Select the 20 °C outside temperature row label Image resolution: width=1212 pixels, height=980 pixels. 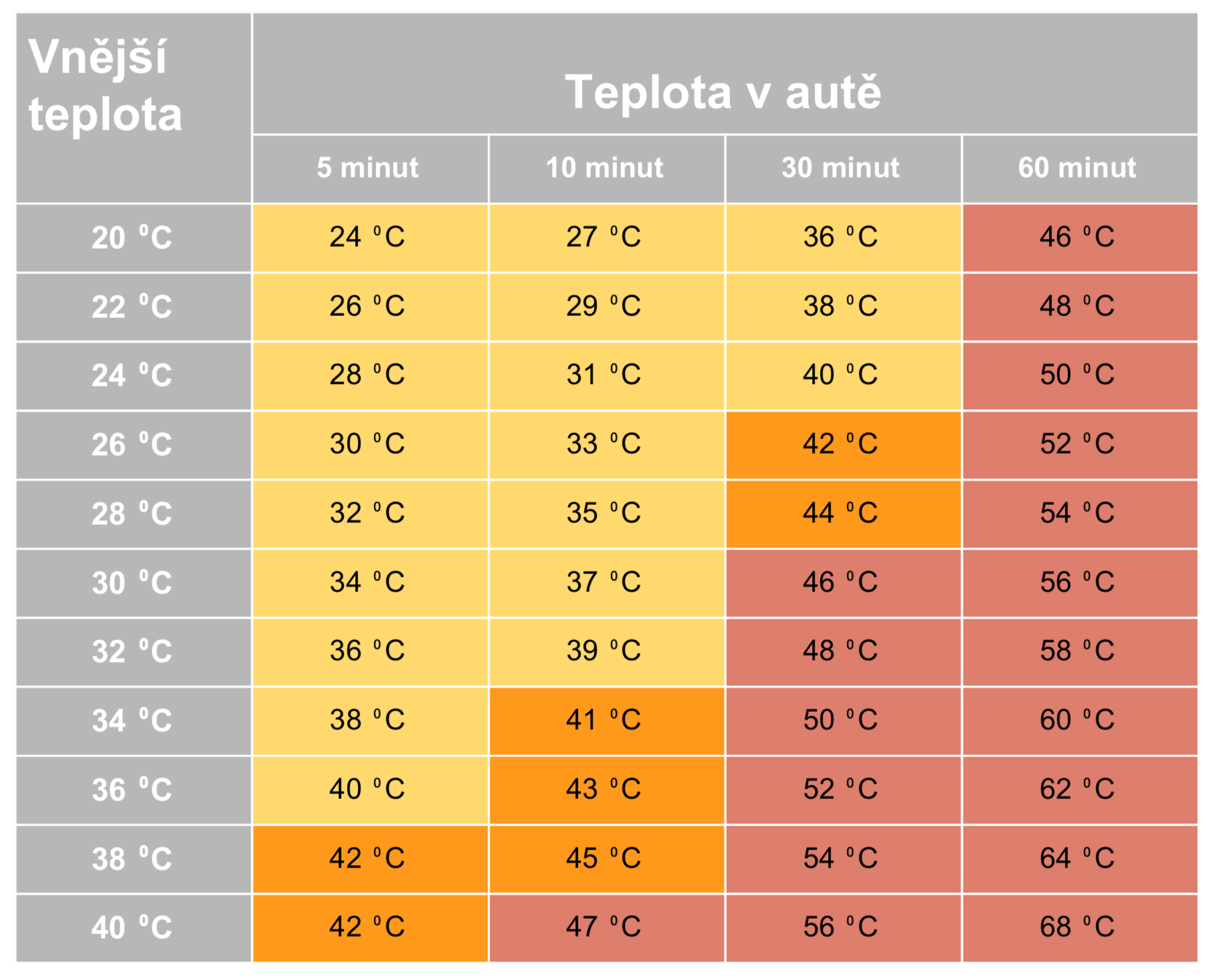(134, 238)
